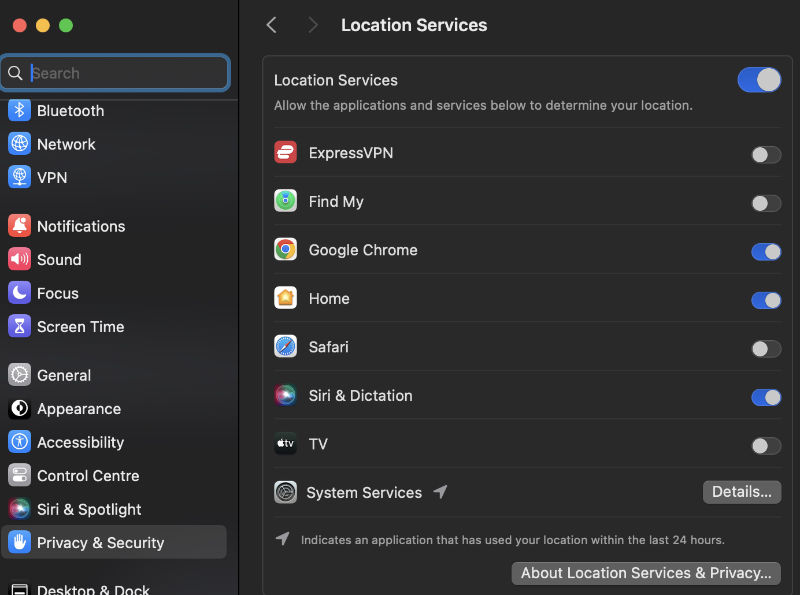Click the forward navigation chevron
This screenshot has height=595, width=800.
pyautogui.click(x=311, y=25)
